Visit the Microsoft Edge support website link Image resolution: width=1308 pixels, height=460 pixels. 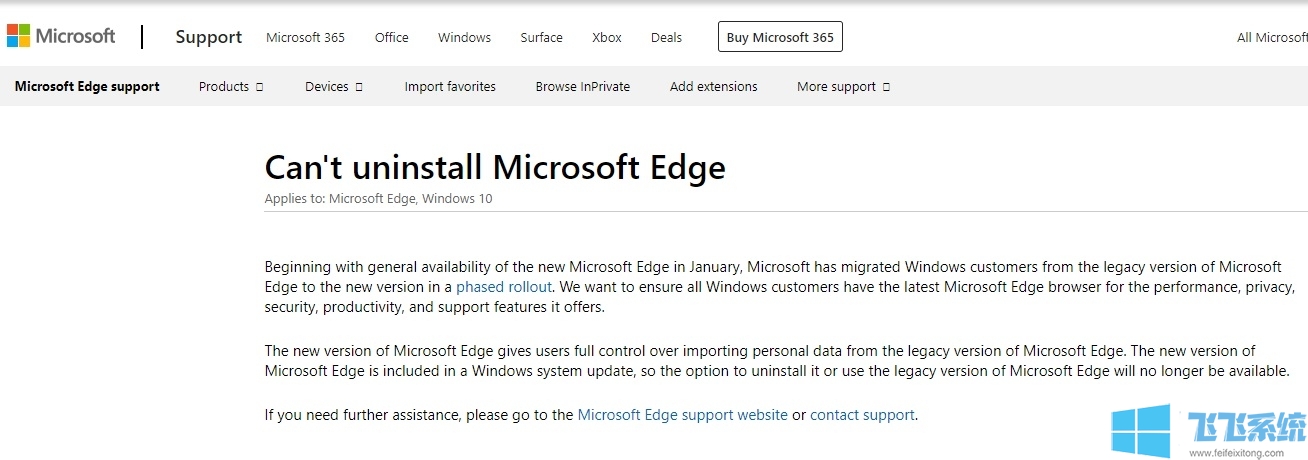click(682, 415)
